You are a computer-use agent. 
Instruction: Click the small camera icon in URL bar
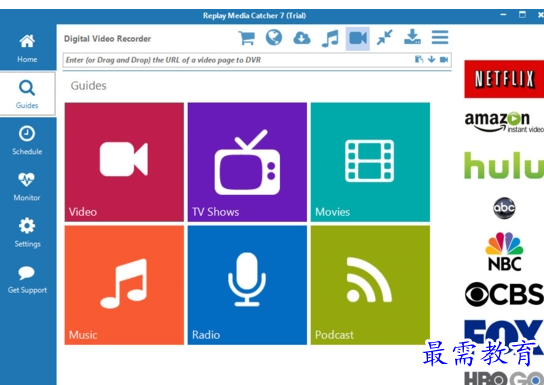coord(444,60)
